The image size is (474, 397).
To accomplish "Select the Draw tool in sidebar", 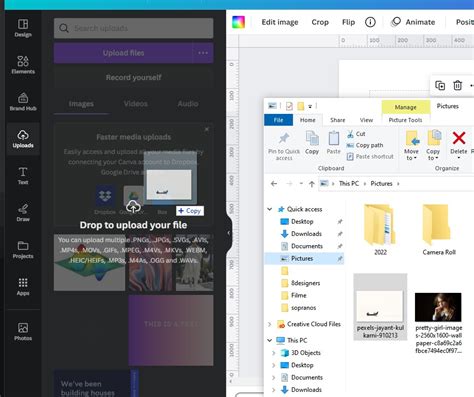I will [x=23, y=212].
